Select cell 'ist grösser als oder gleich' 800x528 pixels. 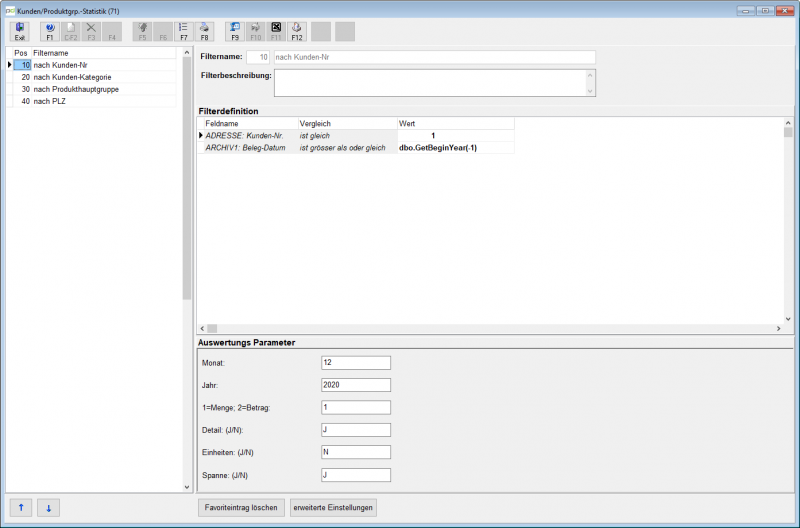coord(347,148)
